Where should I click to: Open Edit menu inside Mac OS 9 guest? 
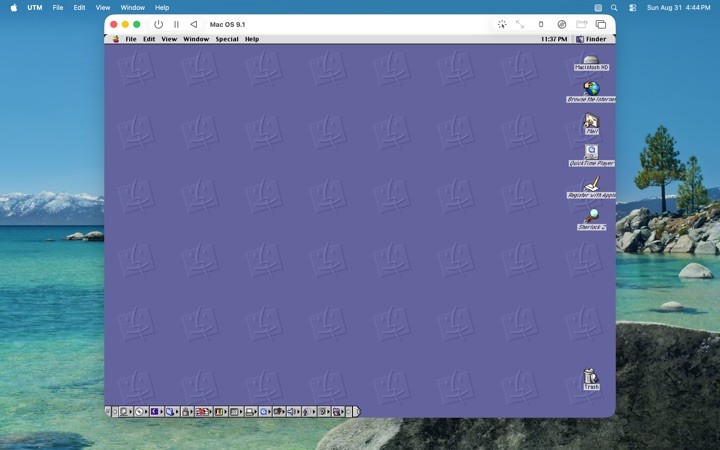click(149, 39)
